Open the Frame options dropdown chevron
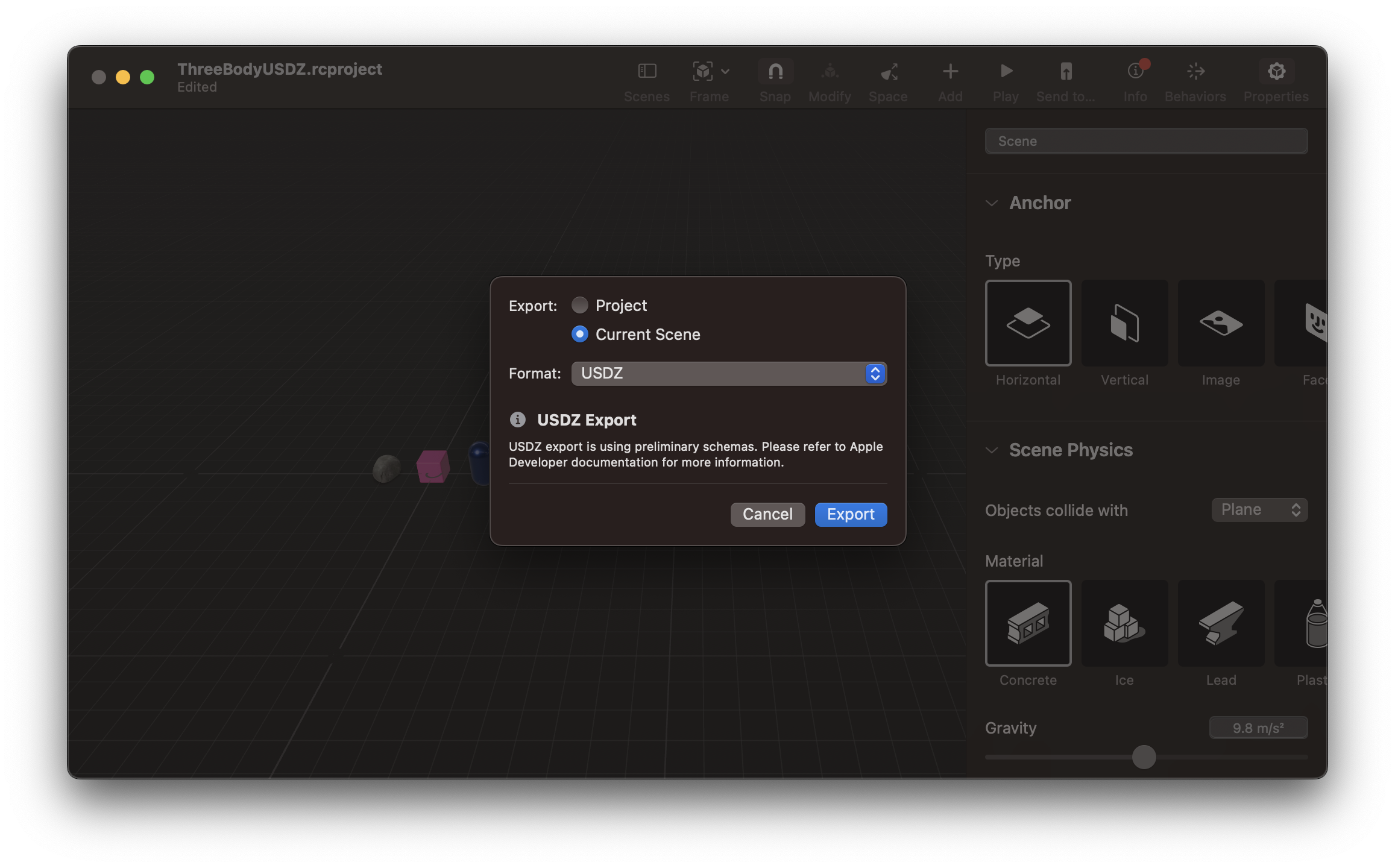 (x=725, y=72)
